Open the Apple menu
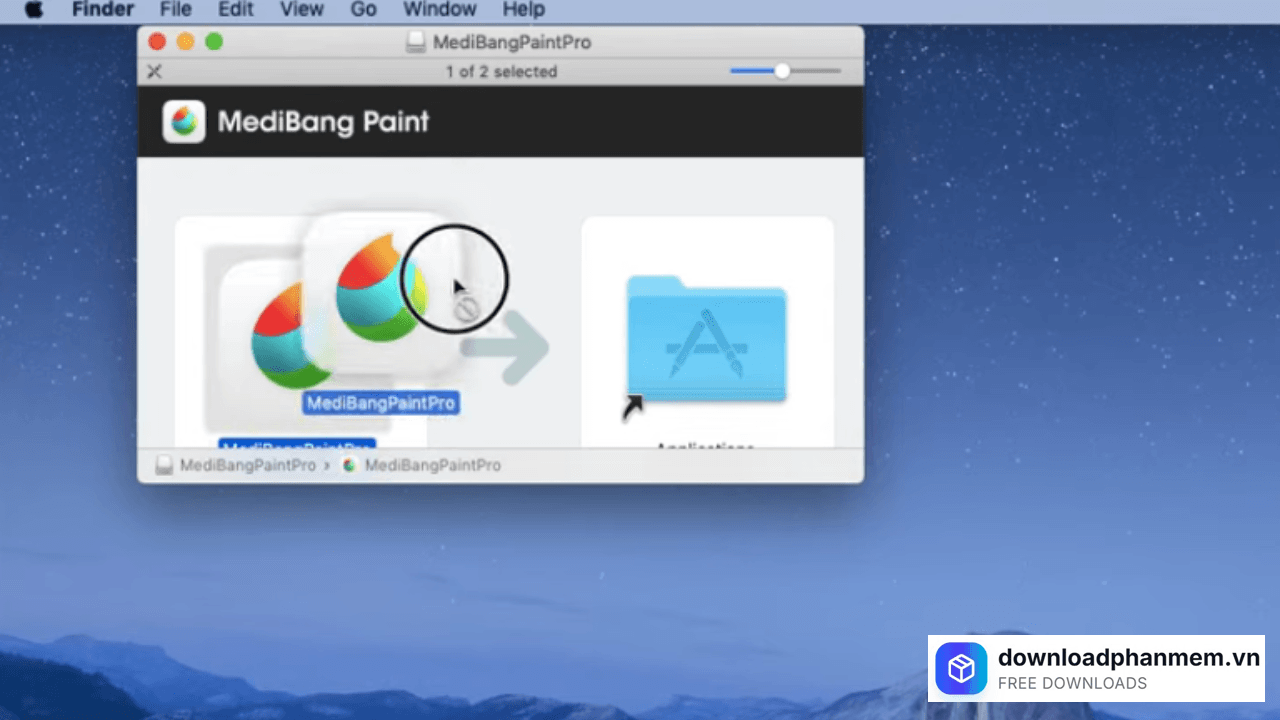 tap(34, 10)
